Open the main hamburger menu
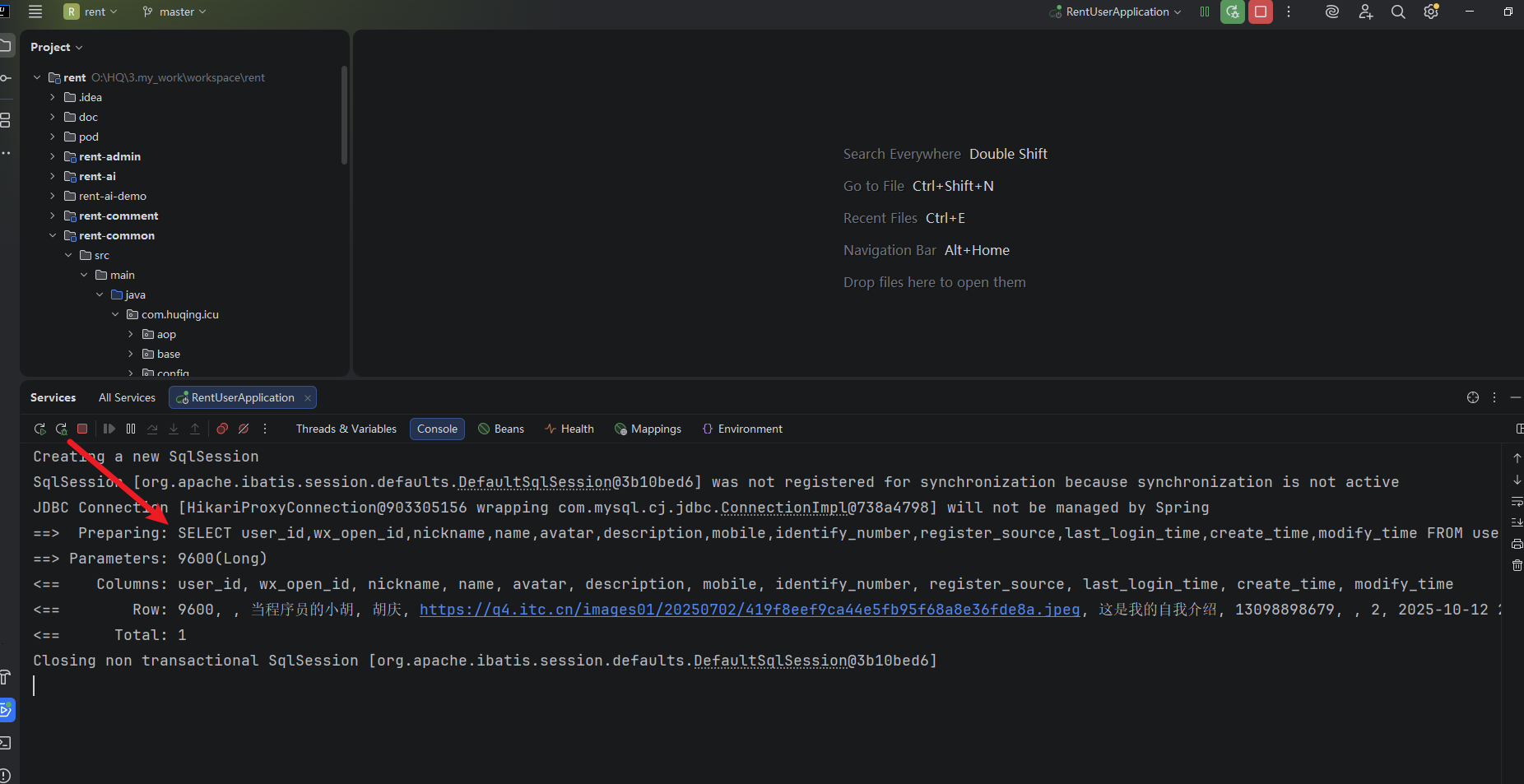This screenshot has width=1524, height=784. click(35, 12)
